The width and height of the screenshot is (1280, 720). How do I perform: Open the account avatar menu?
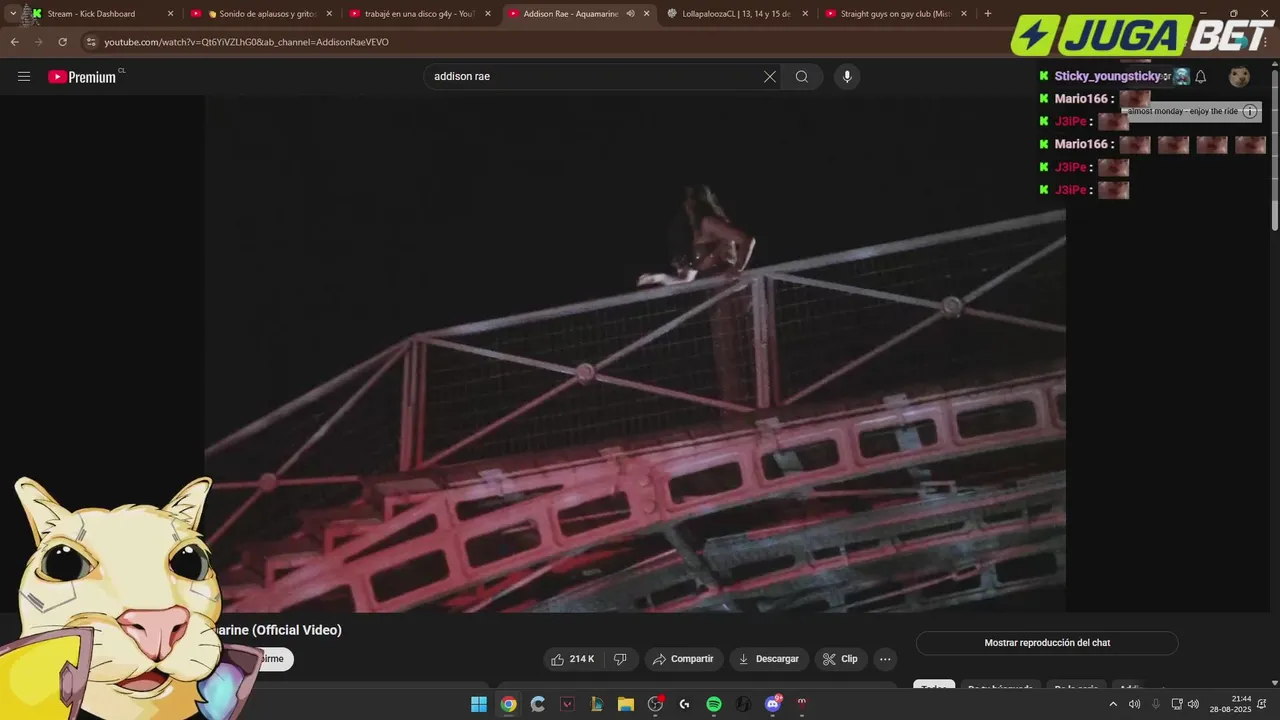point(1239,77)
